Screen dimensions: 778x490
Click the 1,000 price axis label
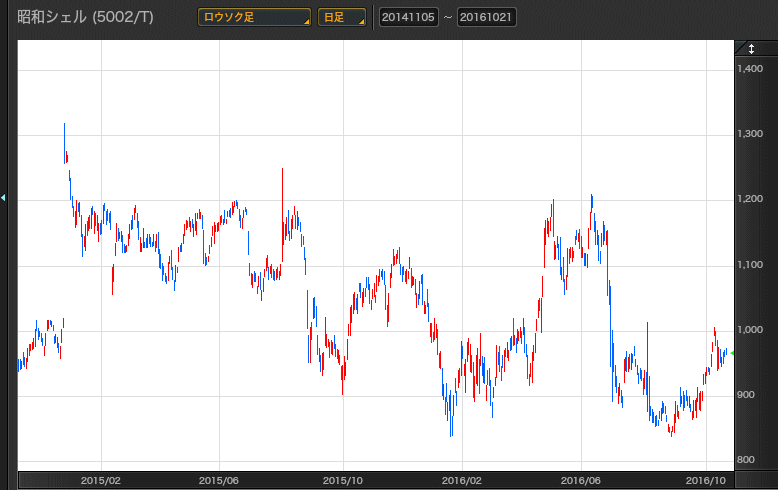click(750, 330)
